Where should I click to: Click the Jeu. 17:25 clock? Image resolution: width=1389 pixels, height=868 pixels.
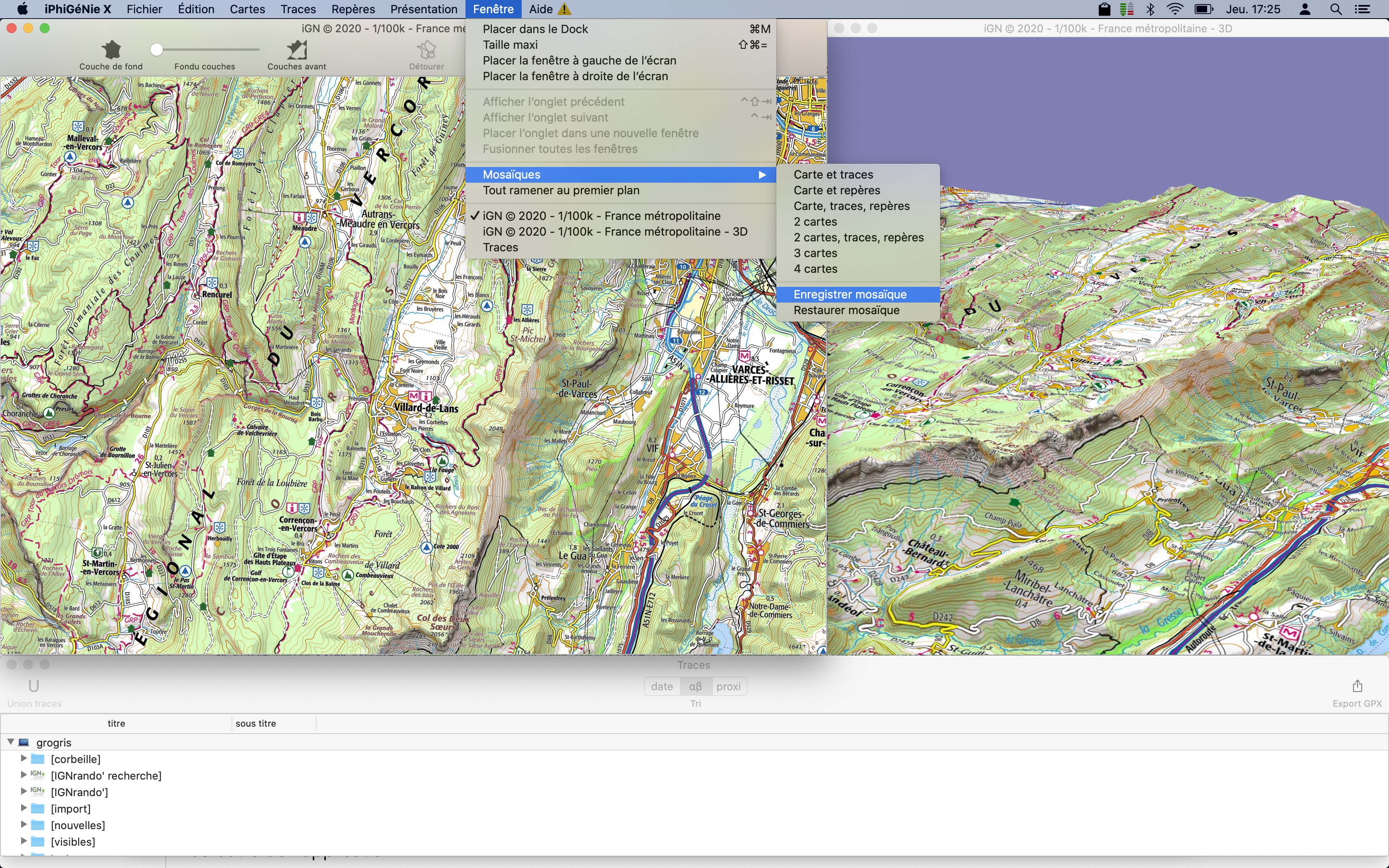tap(1253, 9)
